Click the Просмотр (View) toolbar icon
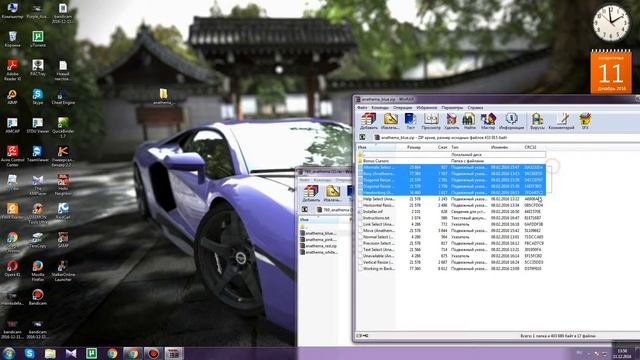 click(431, 121)
